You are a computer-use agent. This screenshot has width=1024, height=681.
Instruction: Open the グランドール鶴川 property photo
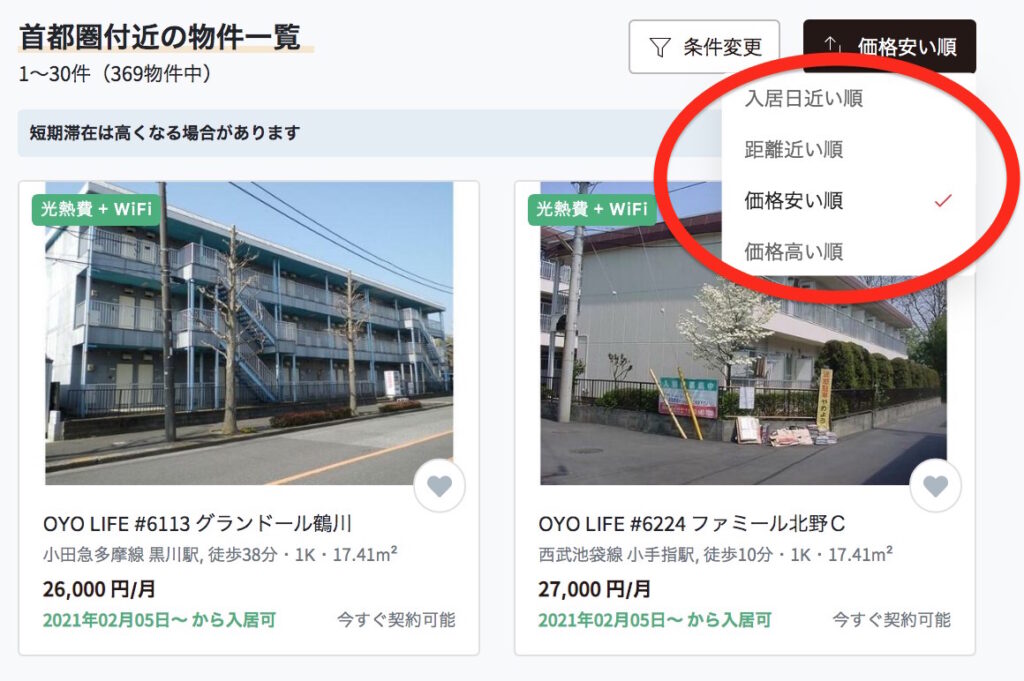249,333
